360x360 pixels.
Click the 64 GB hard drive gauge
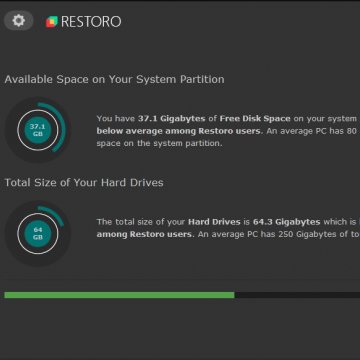[x=38, y=233]
